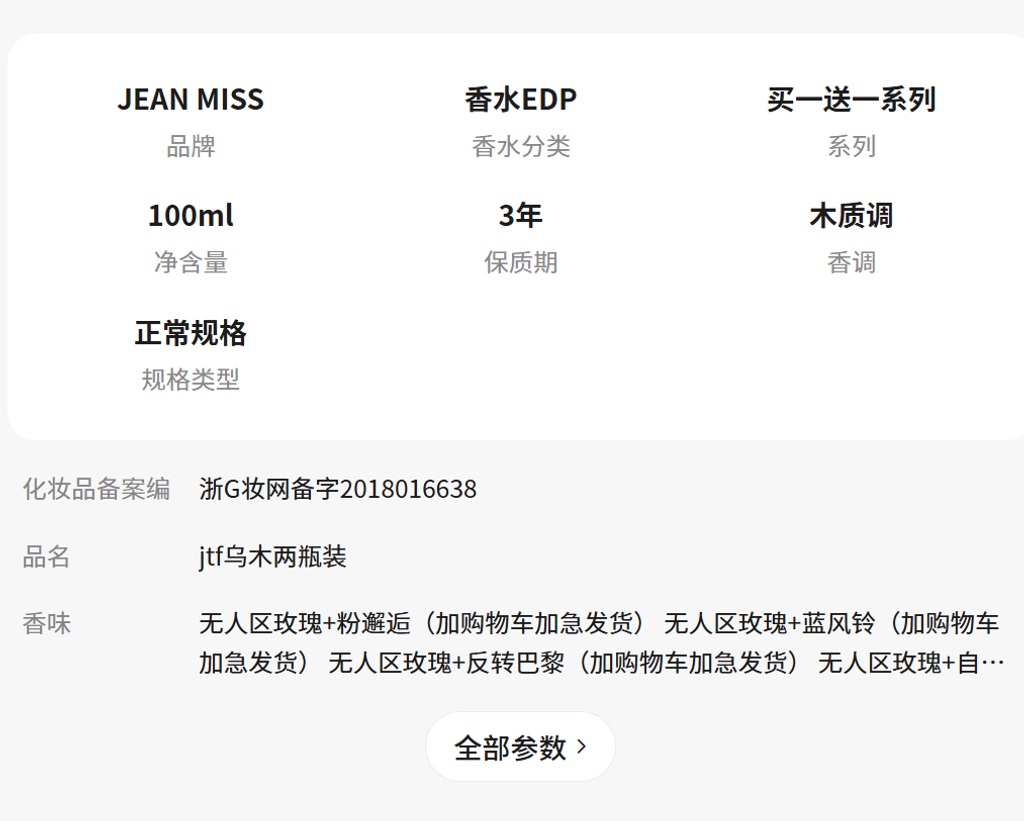Click the 品牌 label under JEAN MISS
This screenshot has width=1024, height=821.
[x=190, y=147]
